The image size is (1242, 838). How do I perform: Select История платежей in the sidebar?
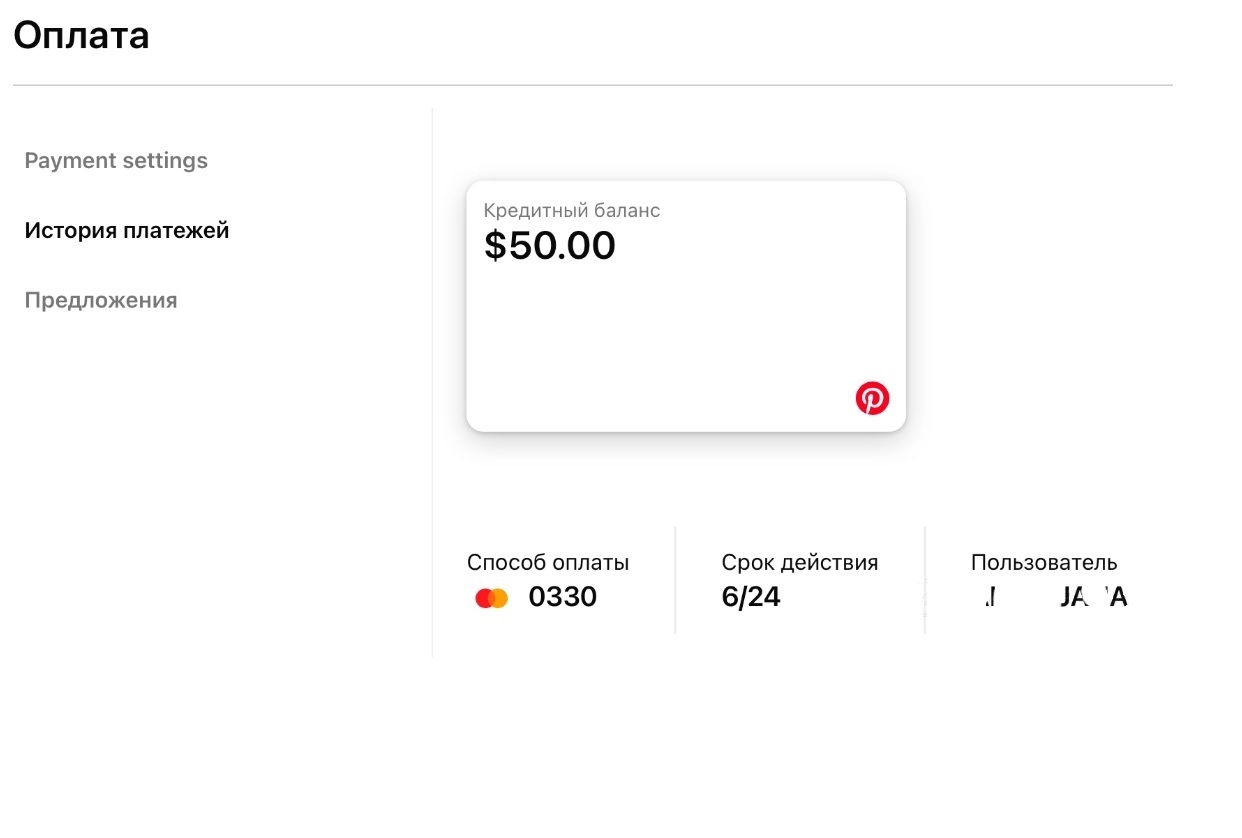[x=127, y=231]
